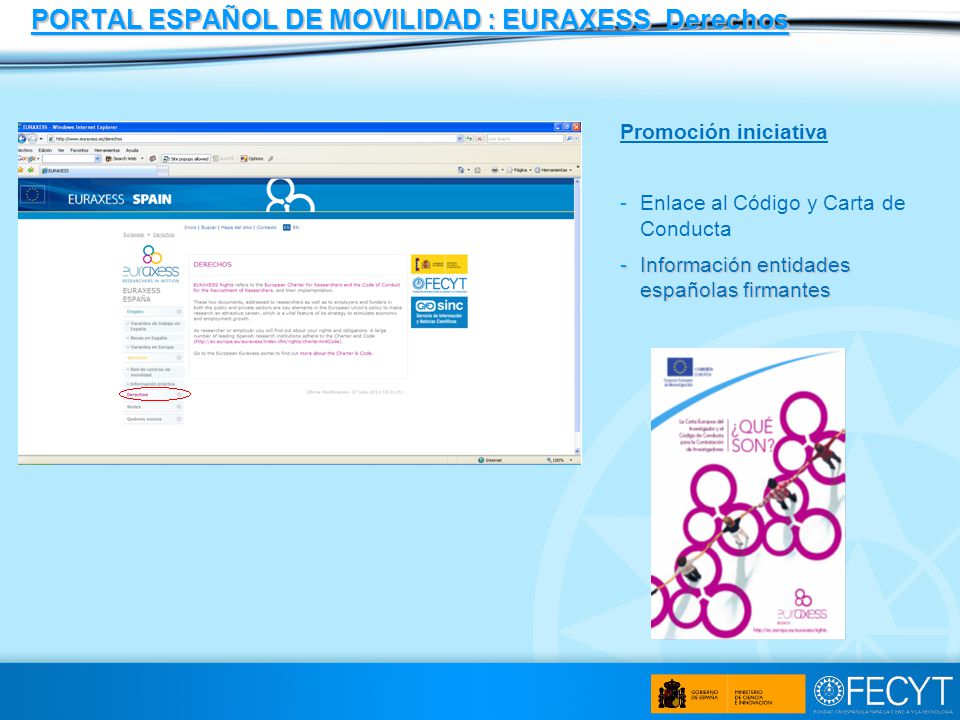Expand the Servicios sidebar section
The width and height of the screenshot is (960, 720).
point(153,358)
